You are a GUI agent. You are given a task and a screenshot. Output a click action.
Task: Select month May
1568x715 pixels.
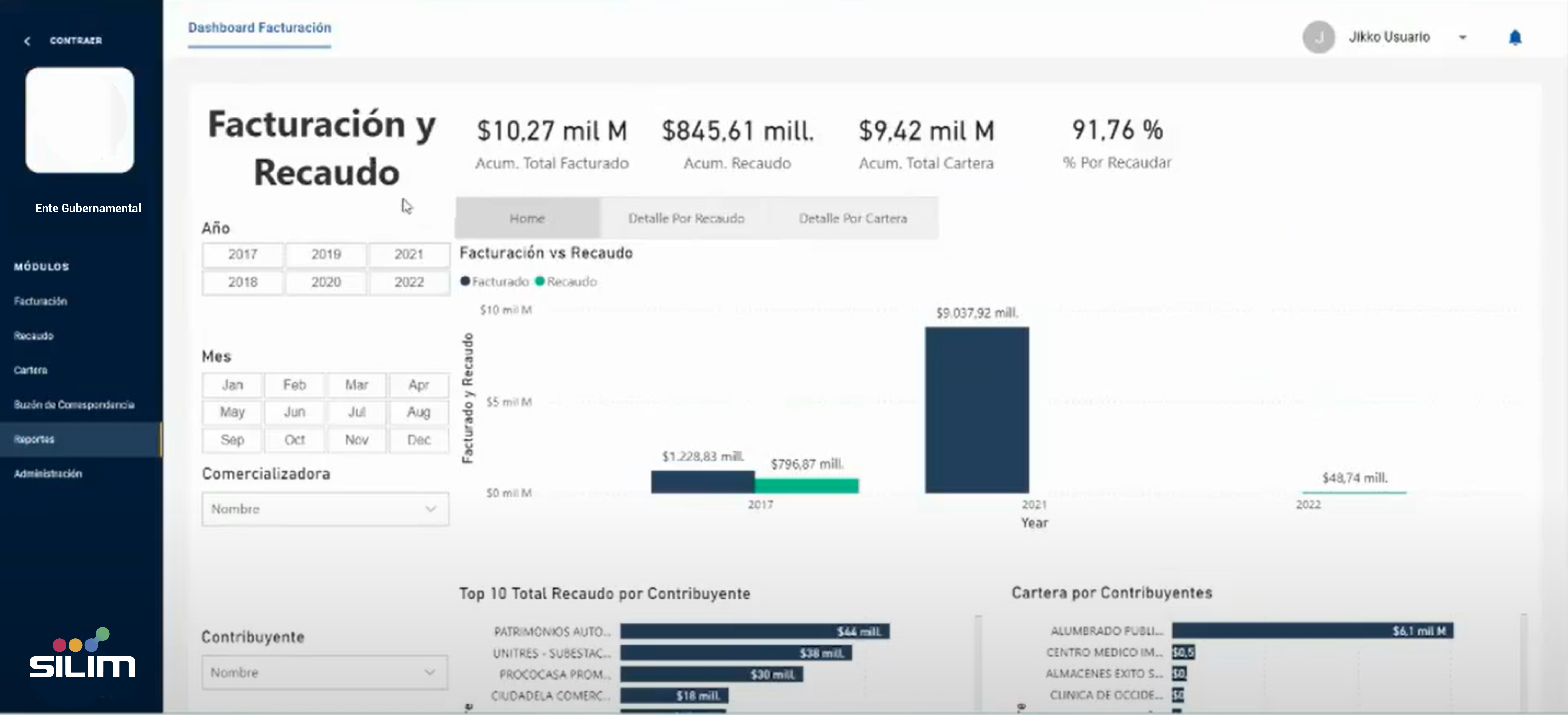point(233,413)
